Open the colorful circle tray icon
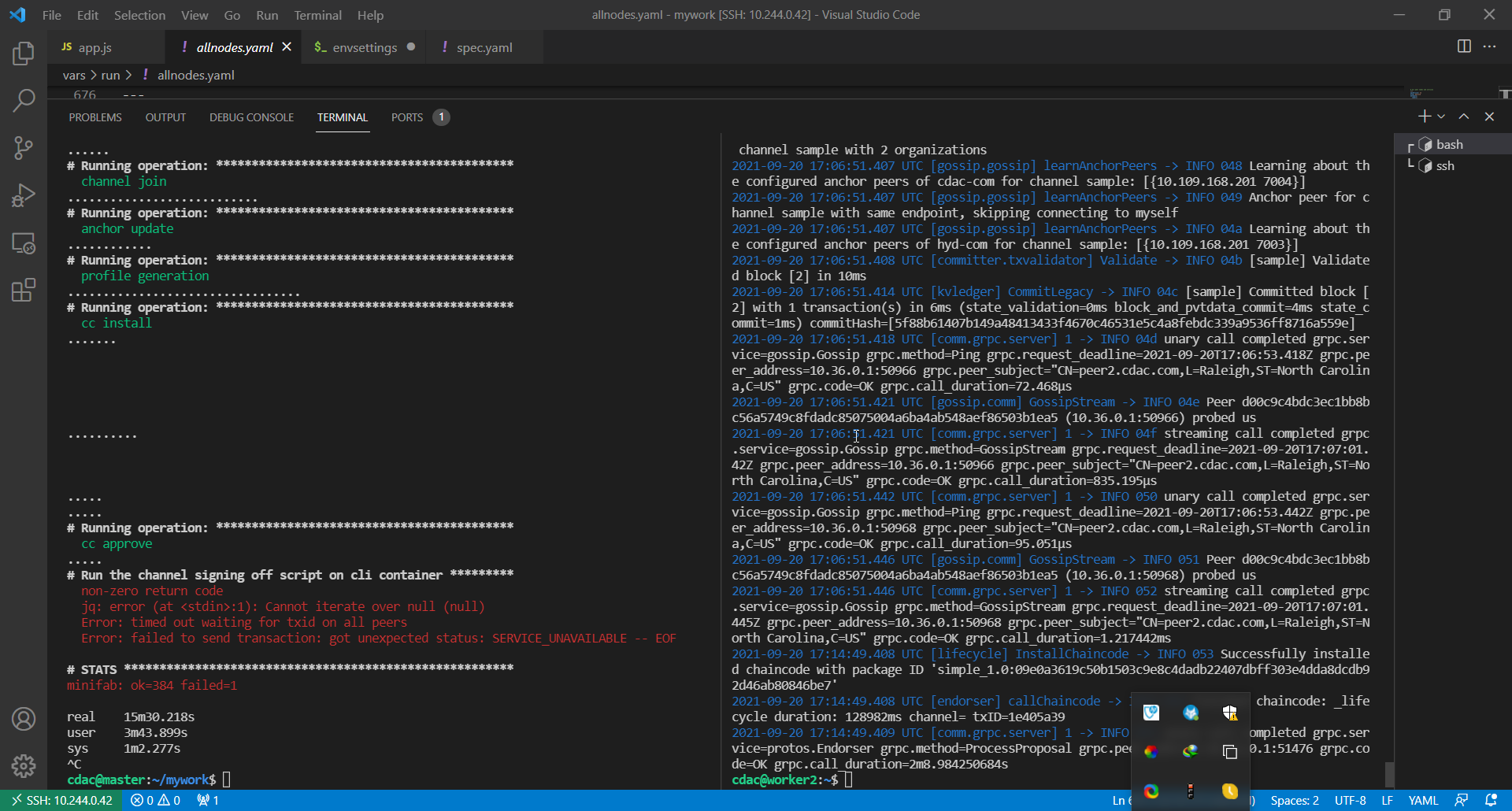 [1151, 752]
